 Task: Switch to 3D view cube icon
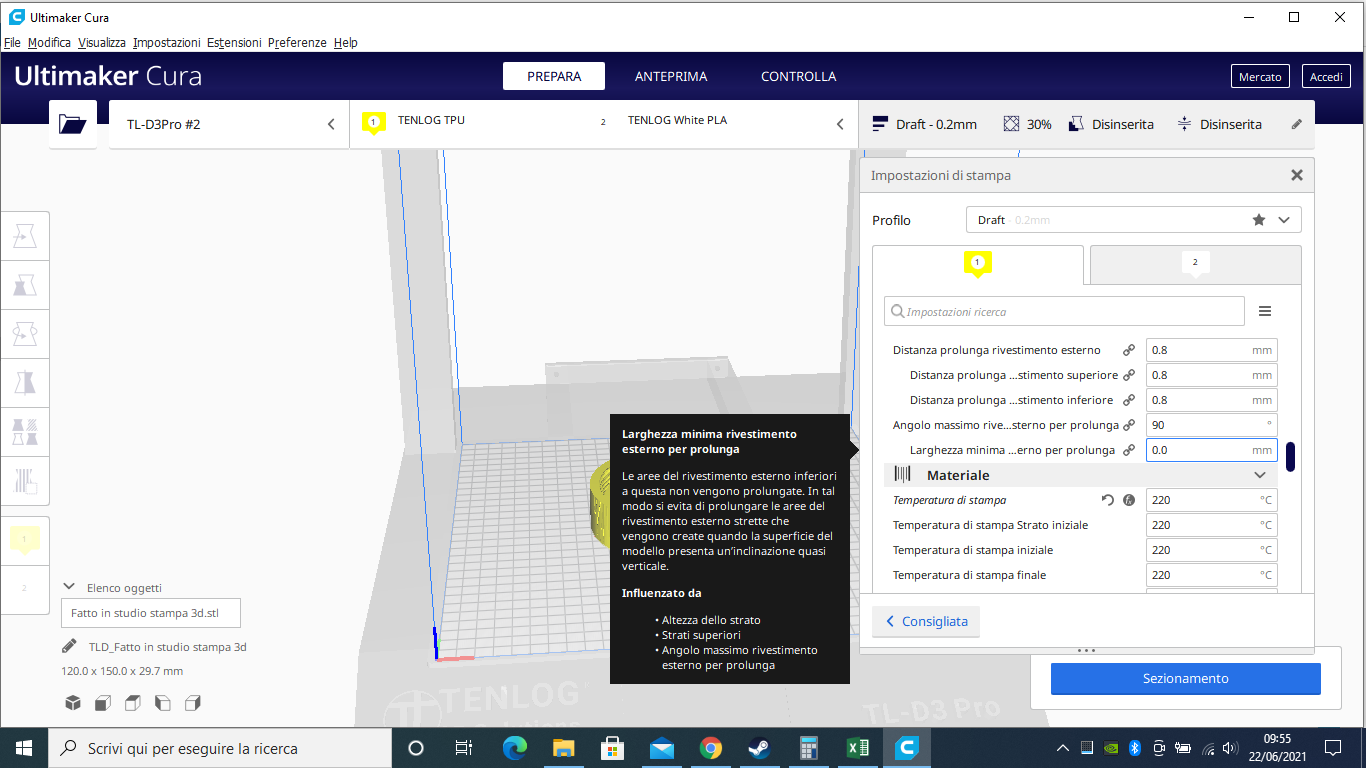(x=73, y=703)
